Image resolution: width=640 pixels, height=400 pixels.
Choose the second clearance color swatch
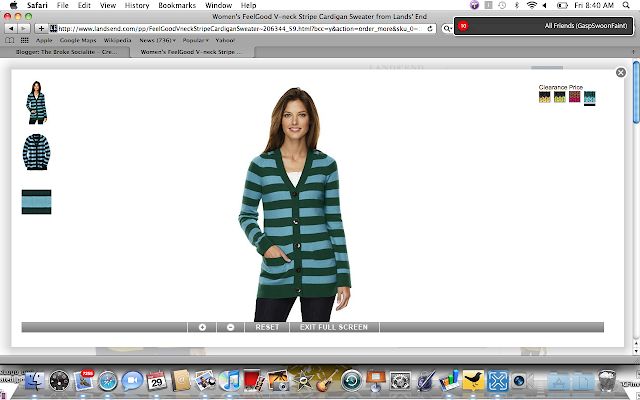(560, 97)
